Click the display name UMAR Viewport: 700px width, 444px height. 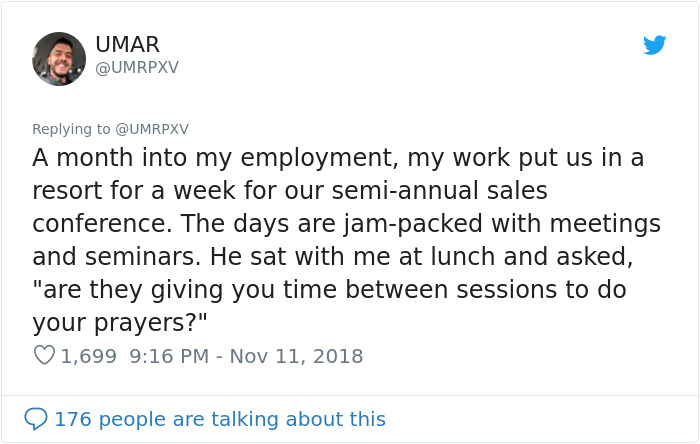(x=127, y=45)
